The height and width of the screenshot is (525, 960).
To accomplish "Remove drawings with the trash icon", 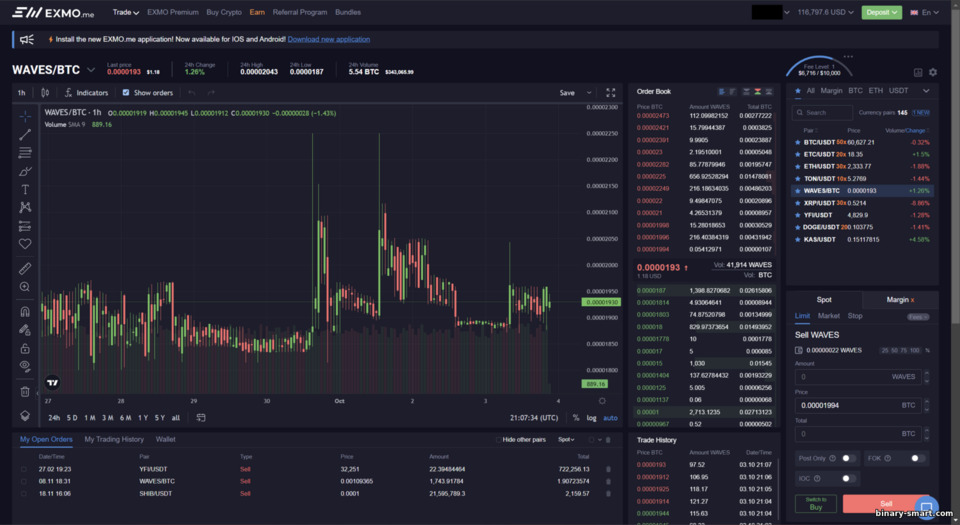I will point(25,392).
